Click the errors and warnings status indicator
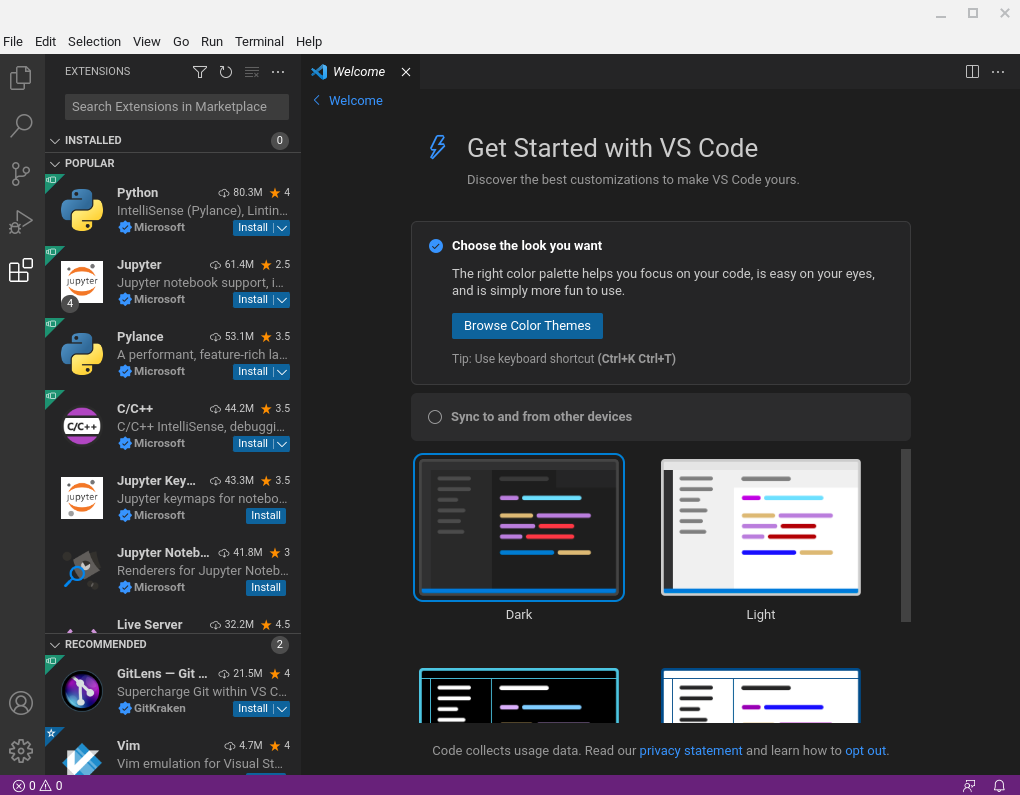This screenshot has width=1020, height=795. click(38, 786)
